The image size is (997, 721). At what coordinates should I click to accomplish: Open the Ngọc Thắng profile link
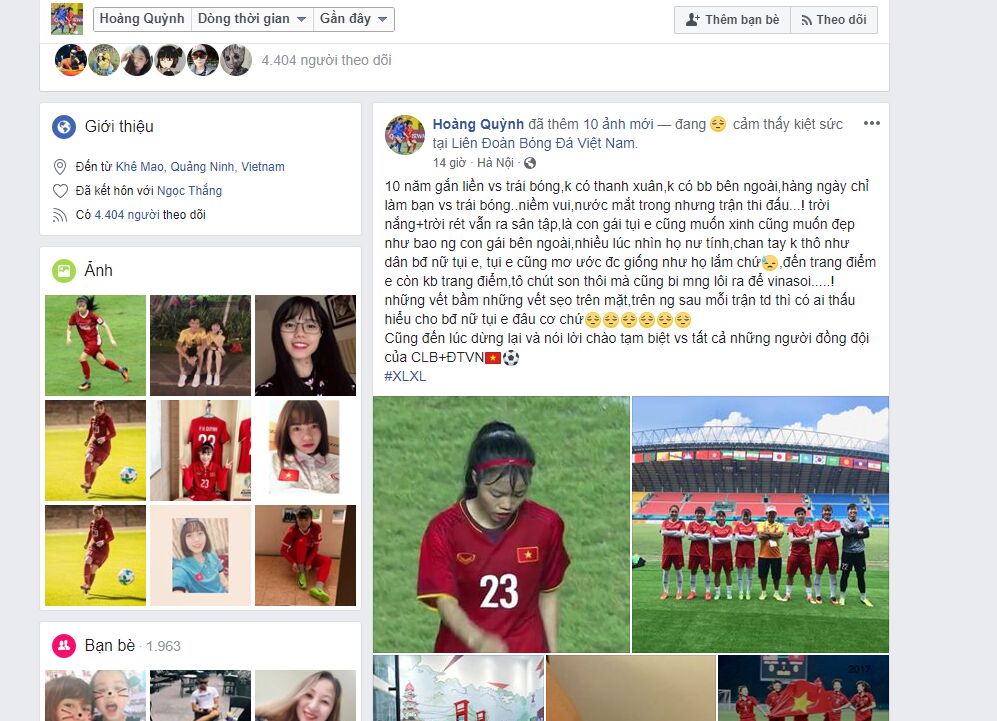coord(189,191)
